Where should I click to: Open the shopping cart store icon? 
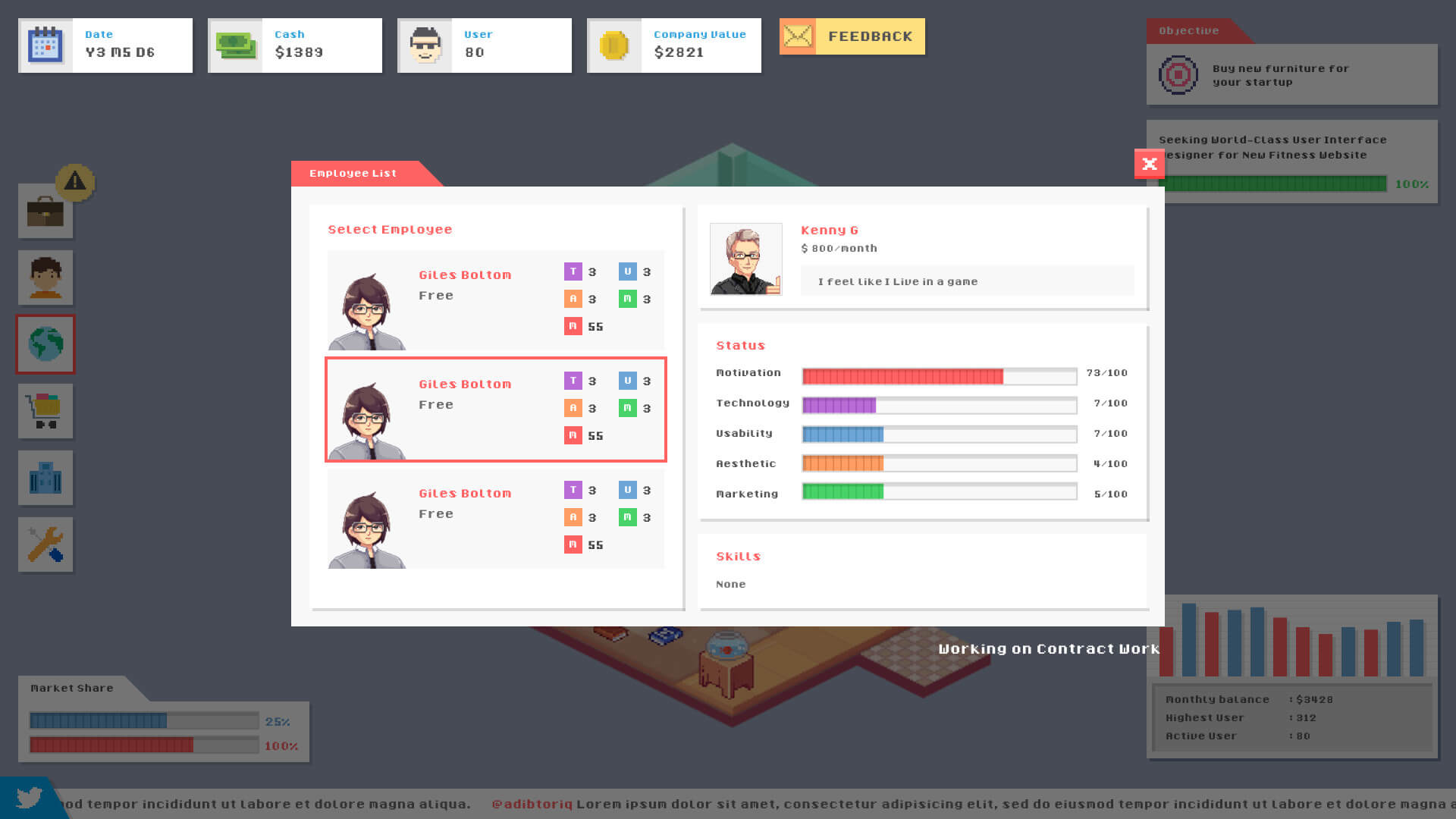[x=45, y=411]
